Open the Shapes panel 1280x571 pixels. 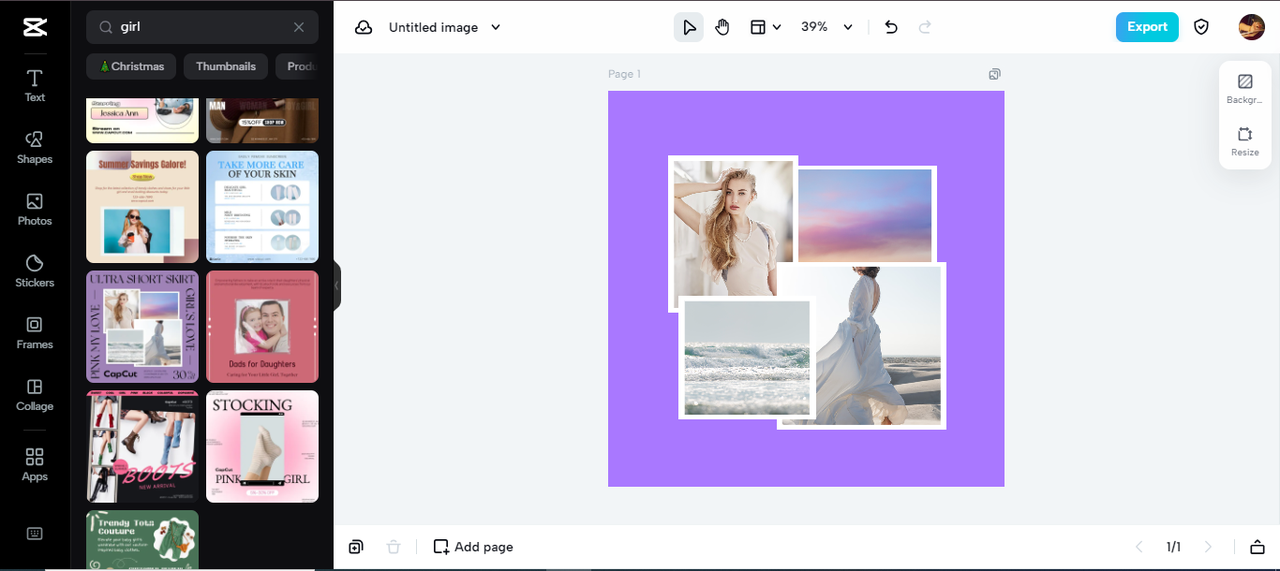(35, 147)
